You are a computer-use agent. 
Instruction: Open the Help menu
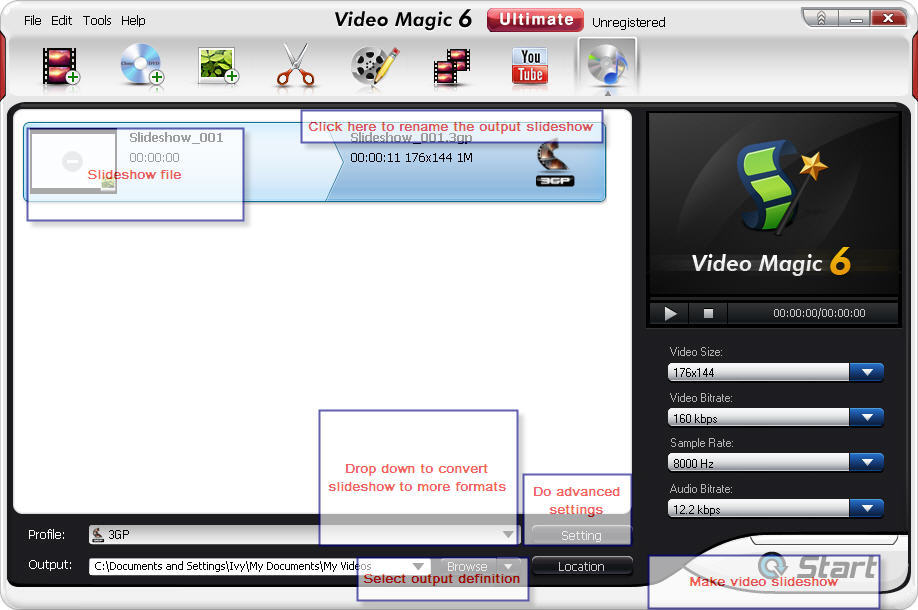tap(133, 20)
